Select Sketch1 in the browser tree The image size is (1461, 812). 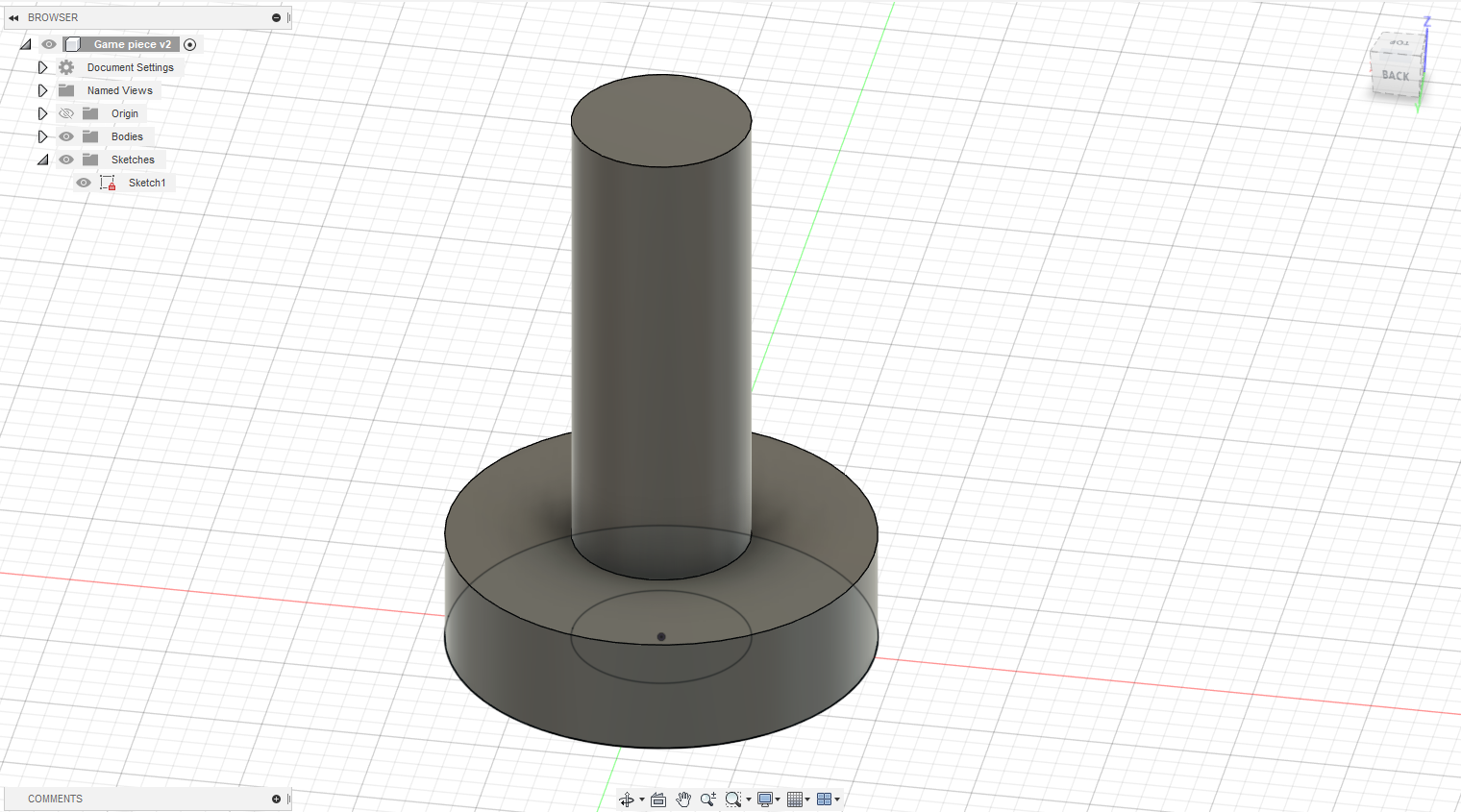coord(147,183)
